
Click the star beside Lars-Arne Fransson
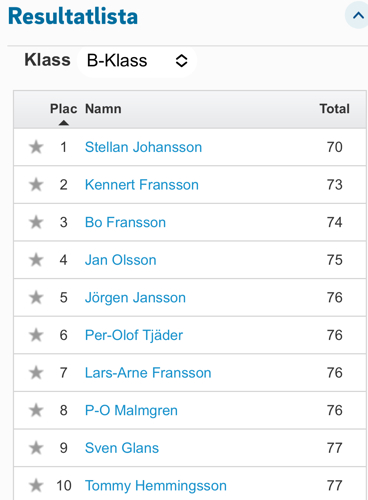[x=36, y=373]
